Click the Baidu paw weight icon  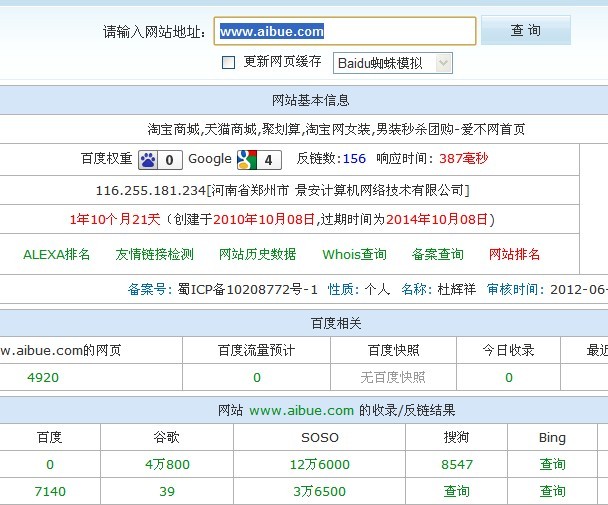coord(148,159)
